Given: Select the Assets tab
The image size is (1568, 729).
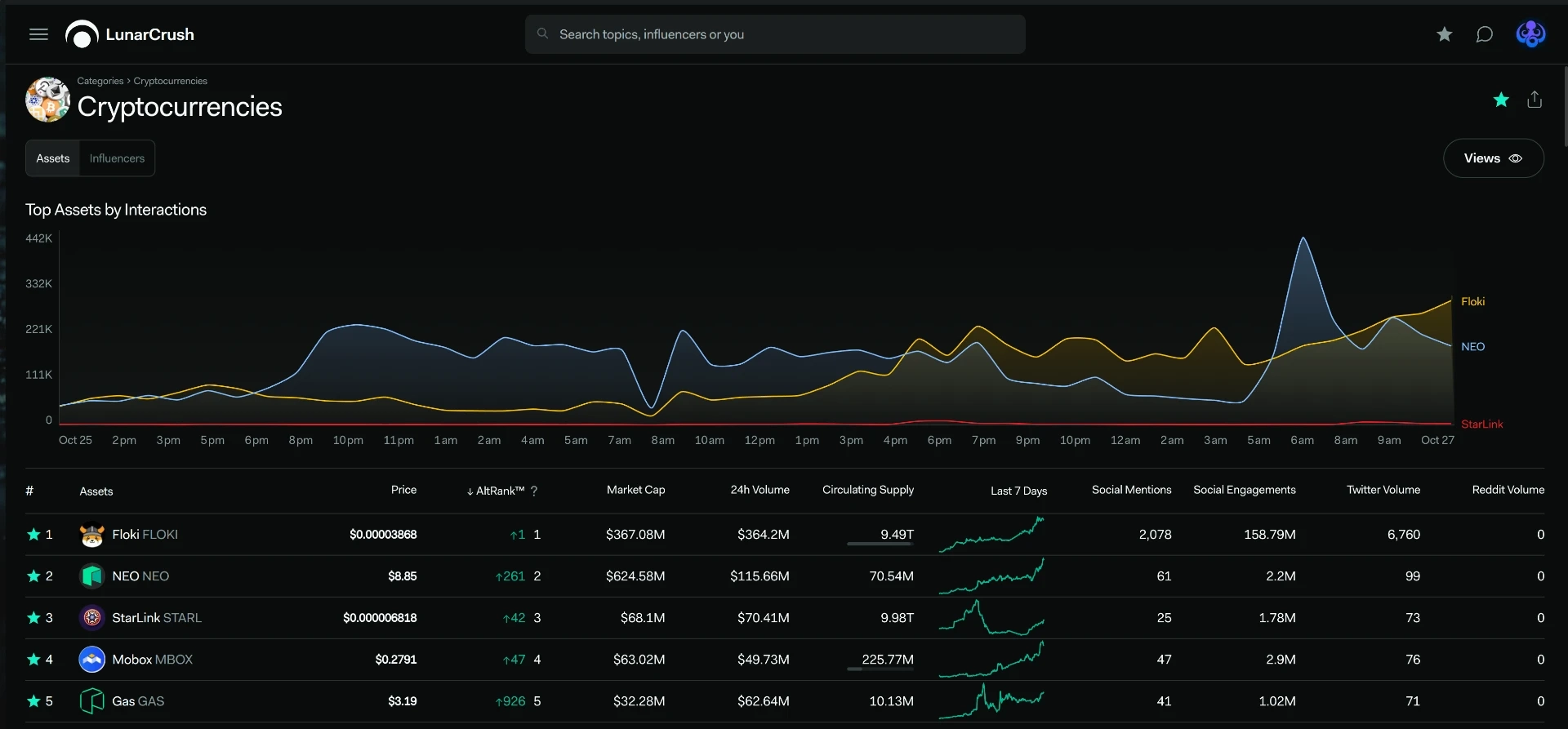Looking at the screenshot, I should [53, 158].
